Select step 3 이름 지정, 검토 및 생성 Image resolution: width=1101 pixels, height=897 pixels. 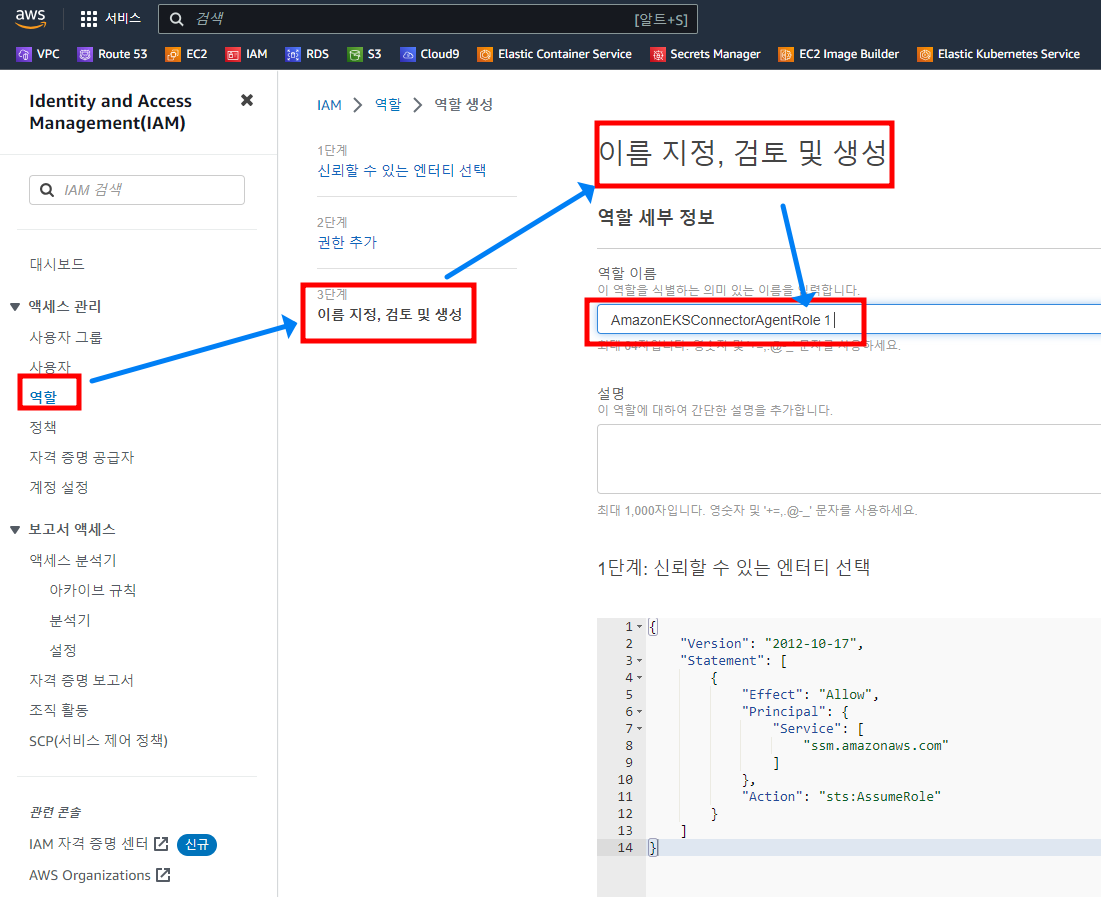[x=389, y=314]
